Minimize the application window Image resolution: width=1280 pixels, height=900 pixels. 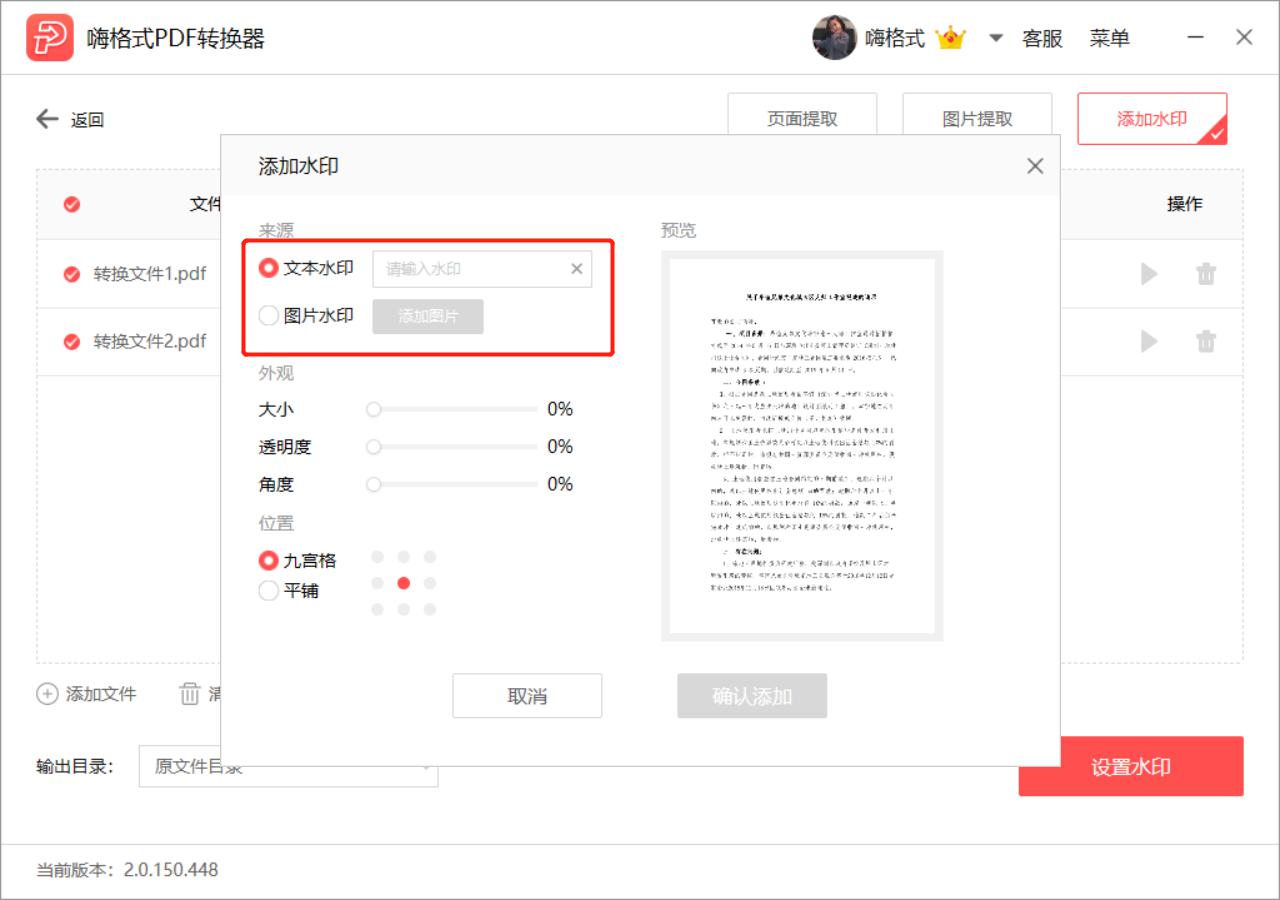click(1195, 38)
